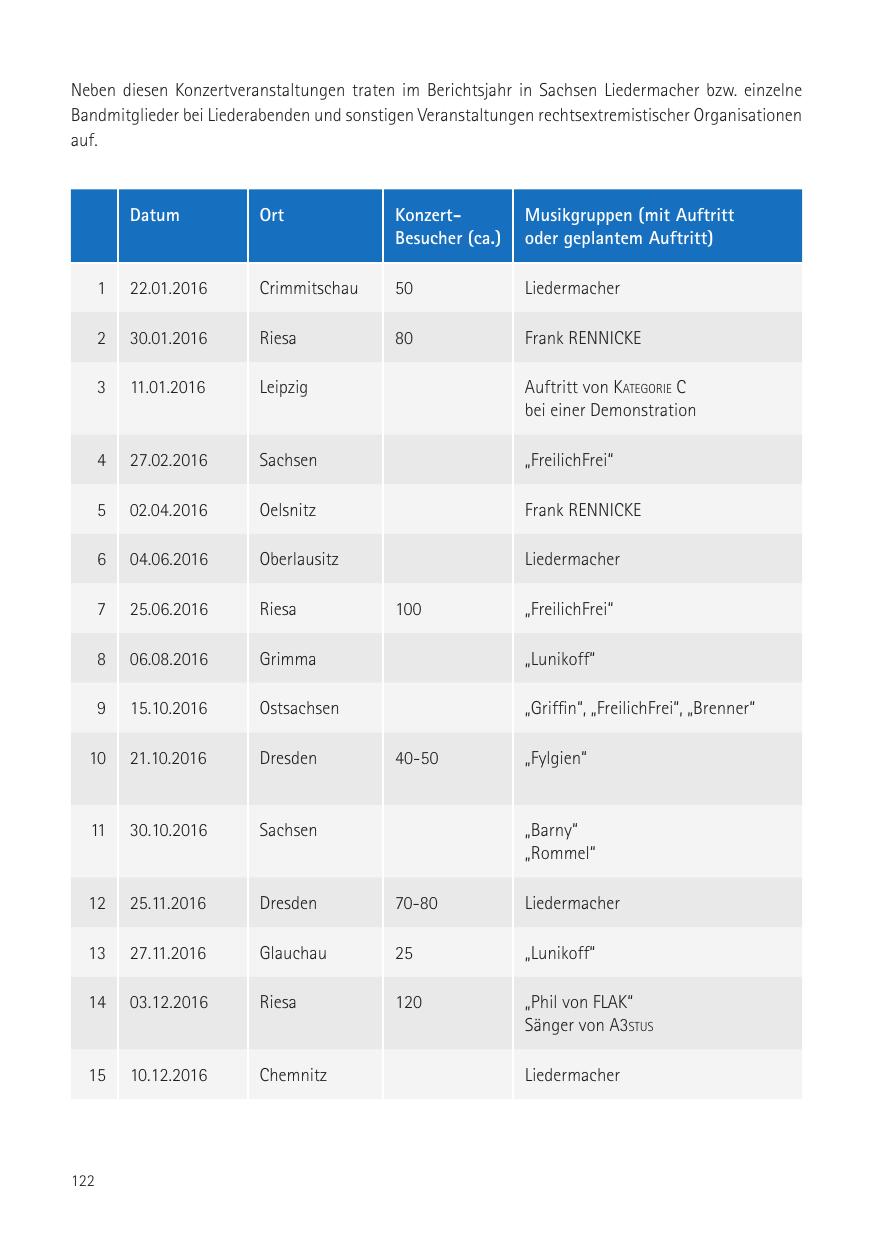This screenshot has height=1241, width=875.
Task: Click the Oberlausitz cell
Action: pos(299,559)
